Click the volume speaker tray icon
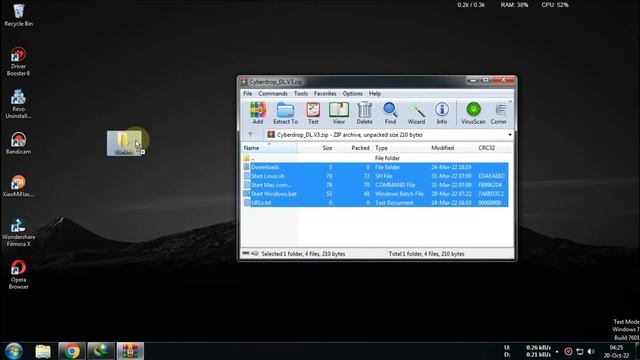This screenshot has height=360, width=640. click(591, 351)
